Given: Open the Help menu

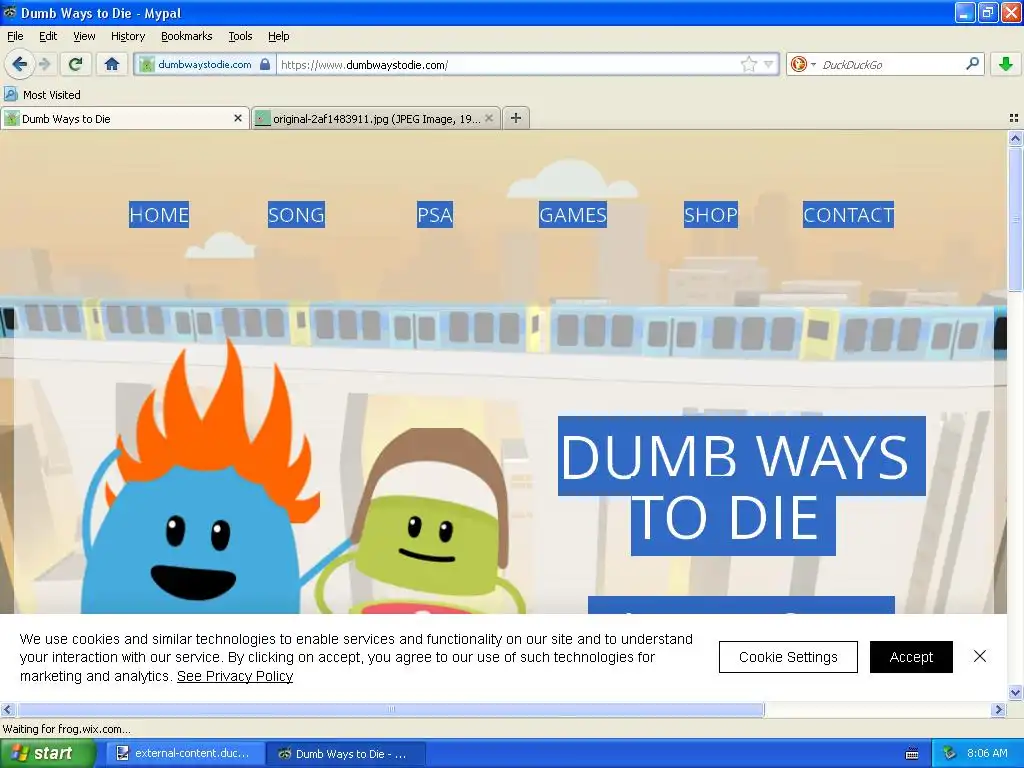Looking at the screenshot, I should [x=278, y=36].
